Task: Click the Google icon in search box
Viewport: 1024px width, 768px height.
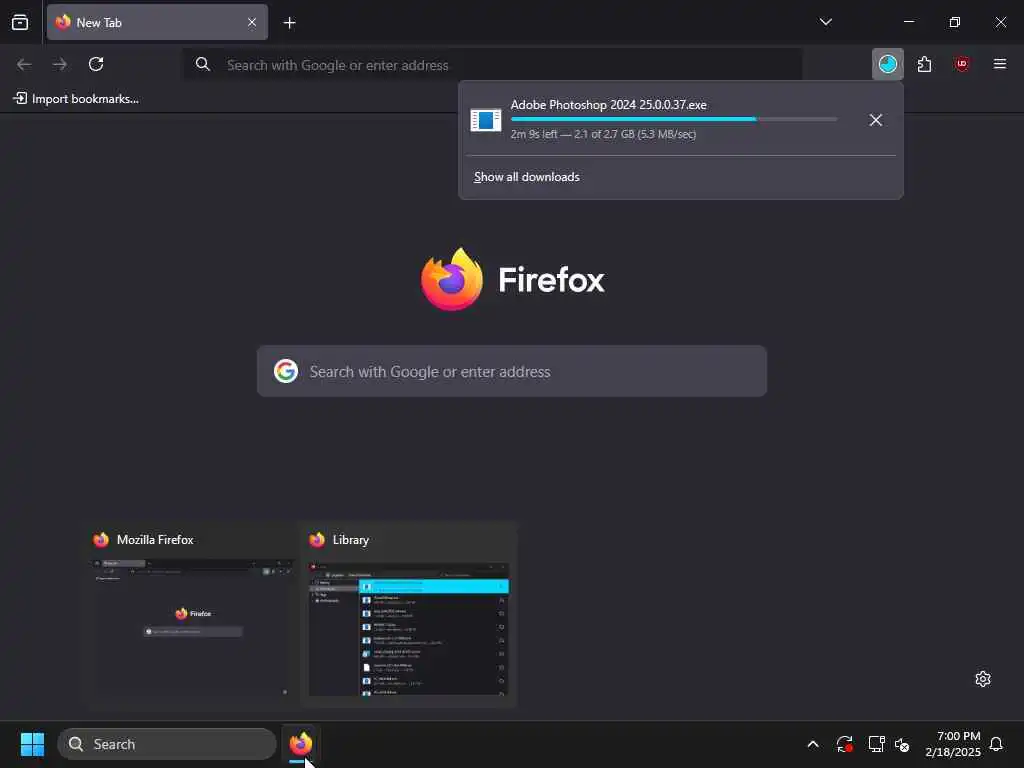Action: click(x=286, y=371)
